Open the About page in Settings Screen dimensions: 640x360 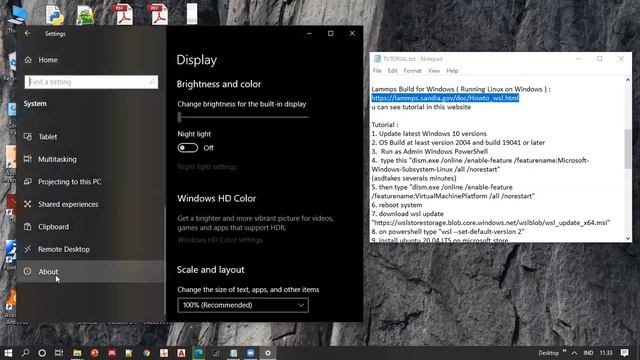[91, 271]
